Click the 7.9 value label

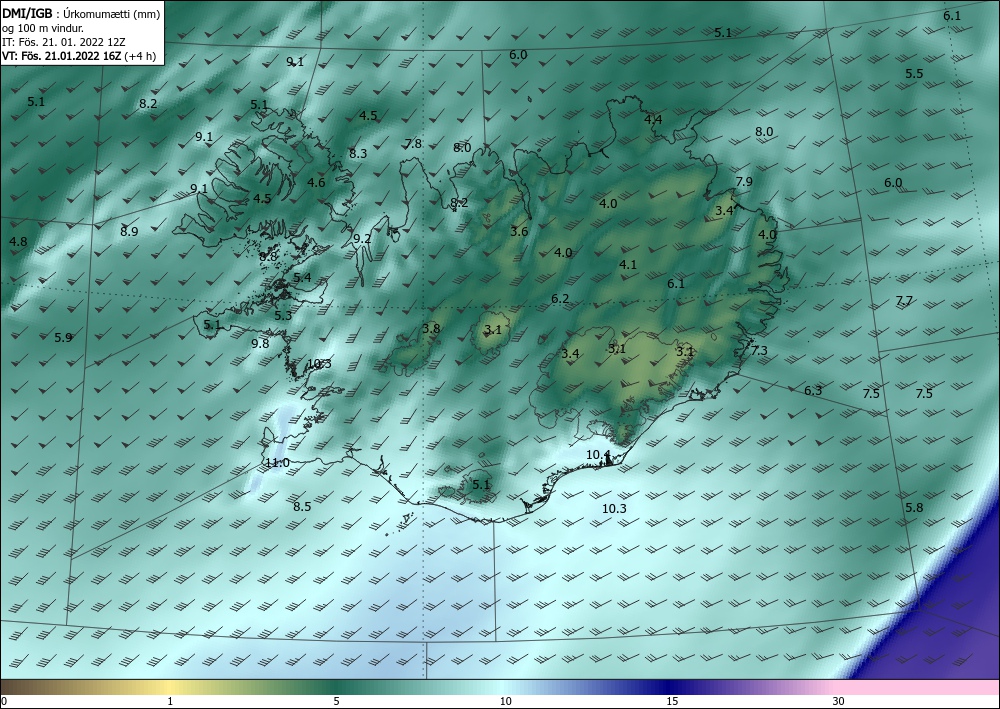[x=744, y=182]
